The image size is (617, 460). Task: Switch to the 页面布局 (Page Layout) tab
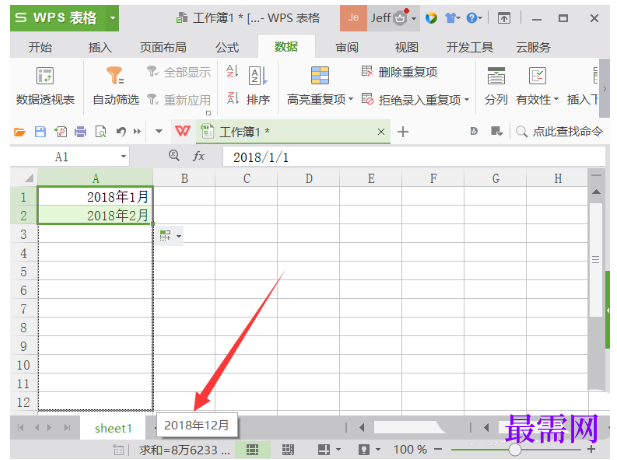point(163,48)
